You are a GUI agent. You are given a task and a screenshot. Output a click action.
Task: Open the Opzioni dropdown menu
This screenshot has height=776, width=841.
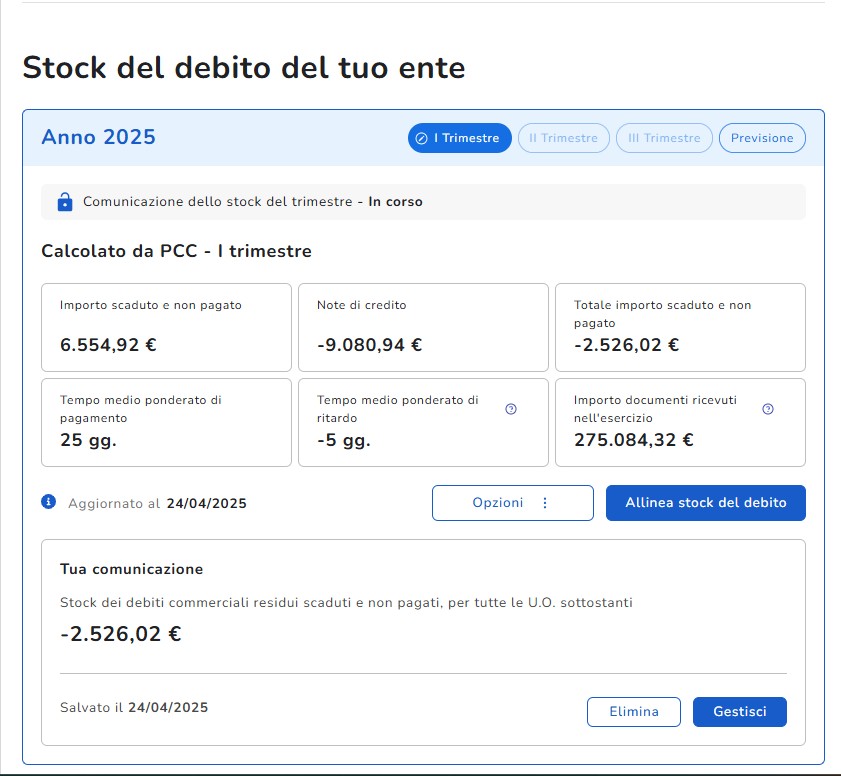(x=513, y=503)
